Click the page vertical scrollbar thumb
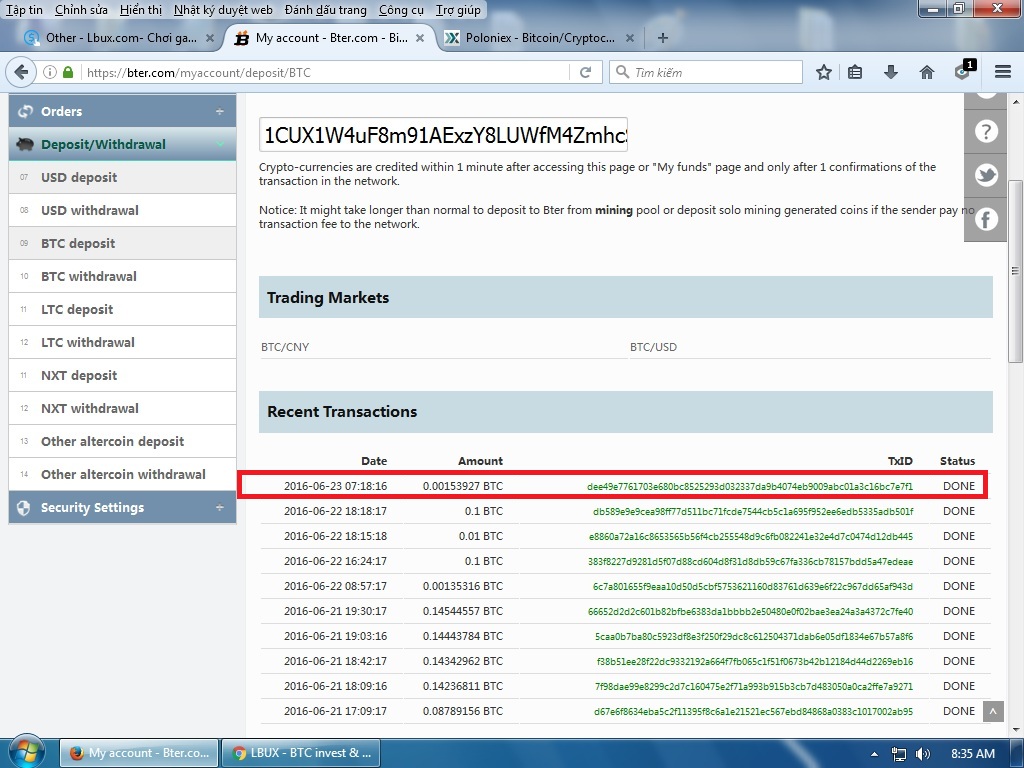Image resolution: width=1024 pixels, height=768 pixels. [1015, 271]
